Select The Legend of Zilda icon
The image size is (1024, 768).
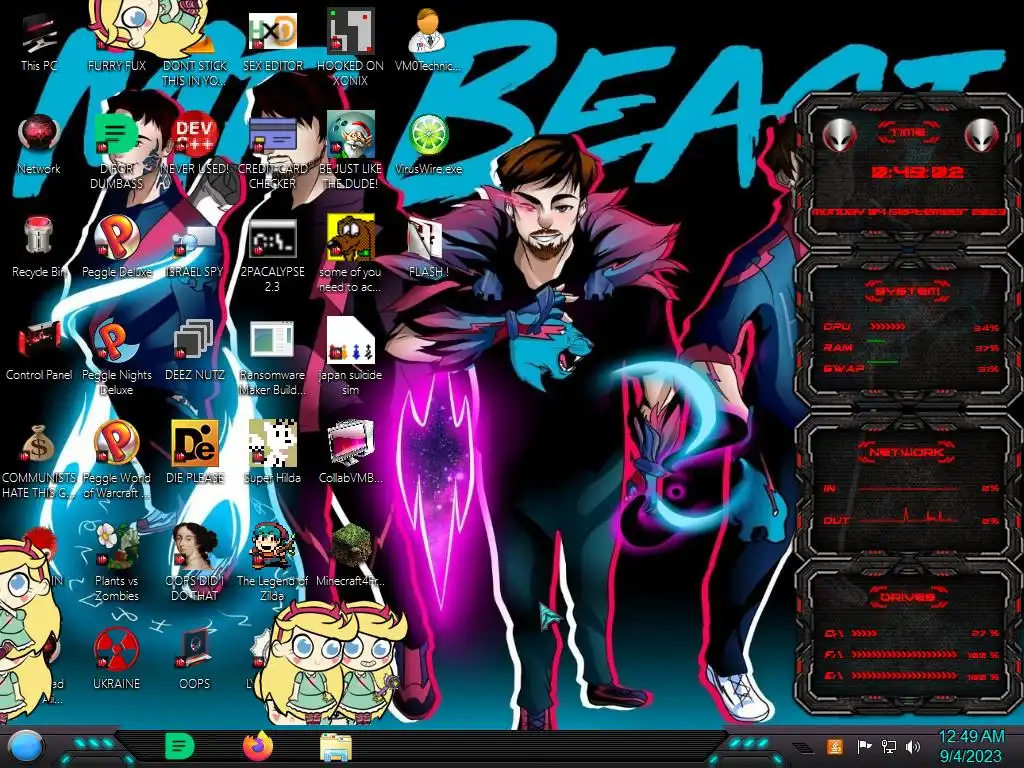point(272,563)
